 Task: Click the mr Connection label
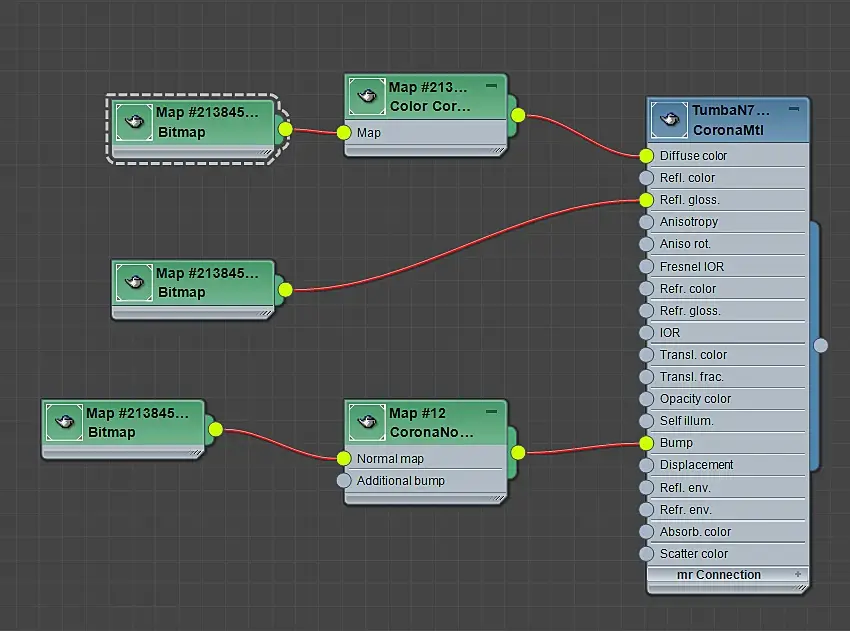pos(719,575)
